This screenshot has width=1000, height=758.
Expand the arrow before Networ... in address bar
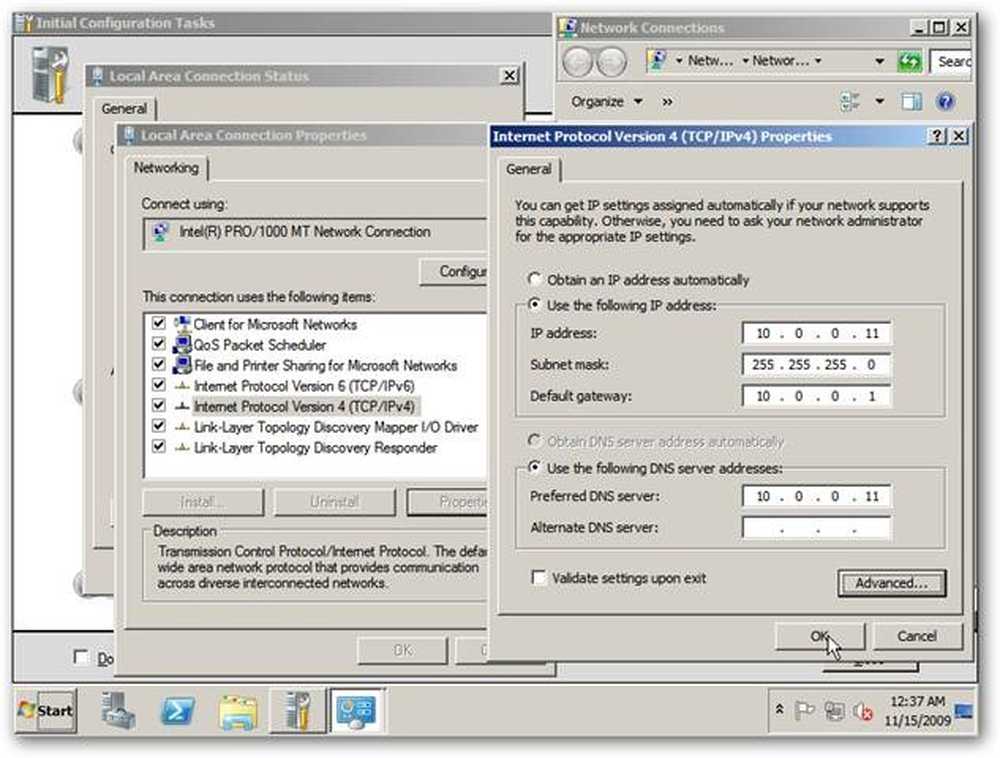745,61
